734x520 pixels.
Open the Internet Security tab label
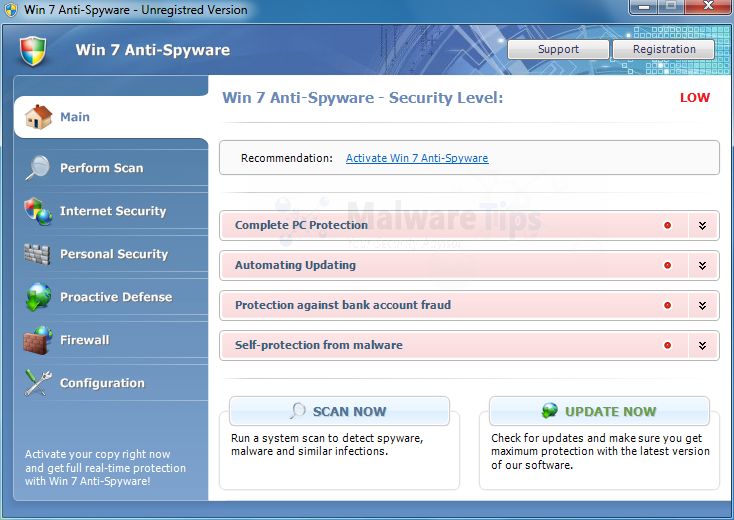coord(113,211)
